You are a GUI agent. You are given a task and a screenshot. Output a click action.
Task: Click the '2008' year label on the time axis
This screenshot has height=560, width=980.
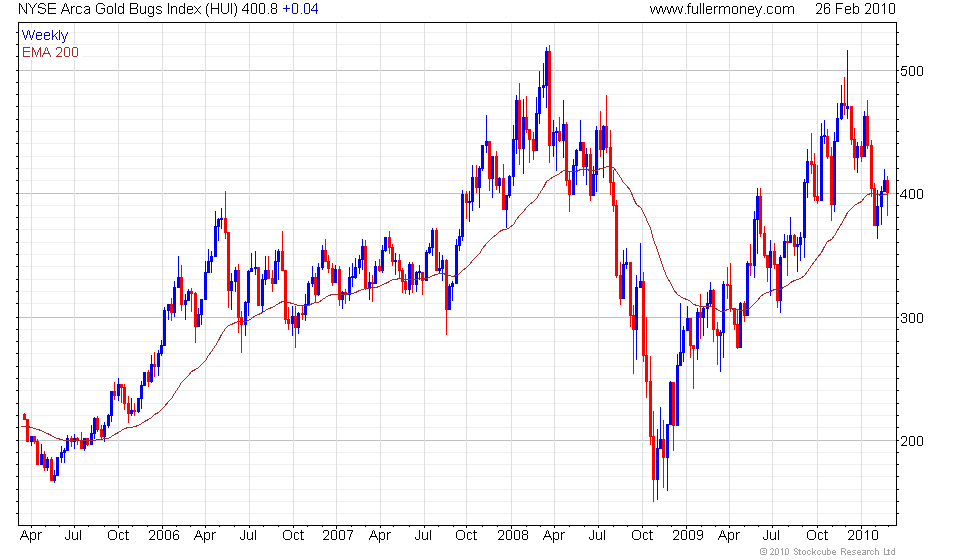(513, 536)
